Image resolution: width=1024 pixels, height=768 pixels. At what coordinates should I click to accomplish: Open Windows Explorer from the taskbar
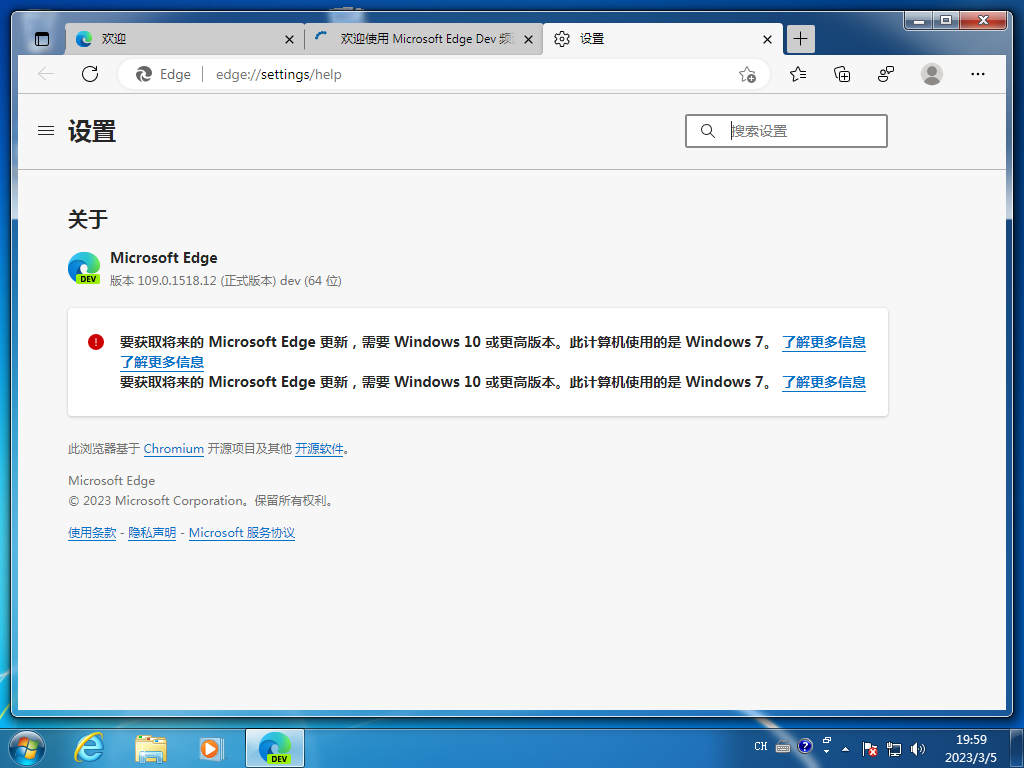pyautogui.click(x=151, y=748)
